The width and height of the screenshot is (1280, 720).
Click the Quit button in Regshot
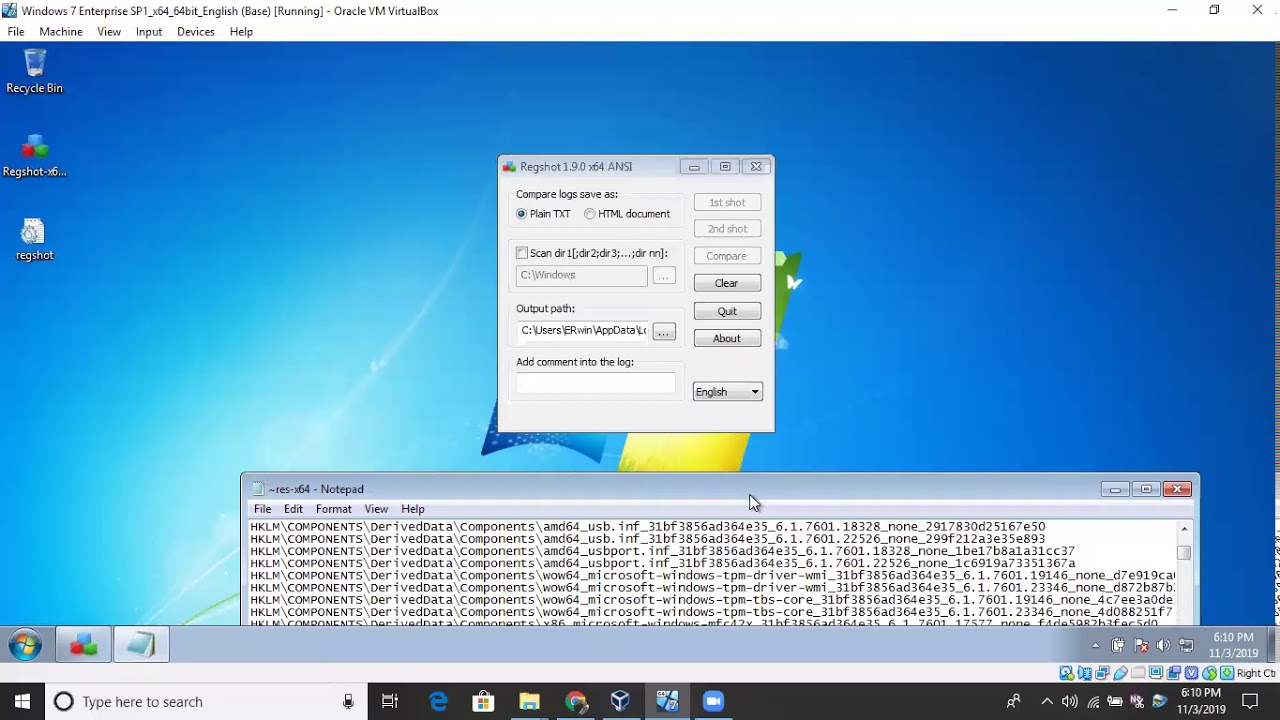pos(727,311)
